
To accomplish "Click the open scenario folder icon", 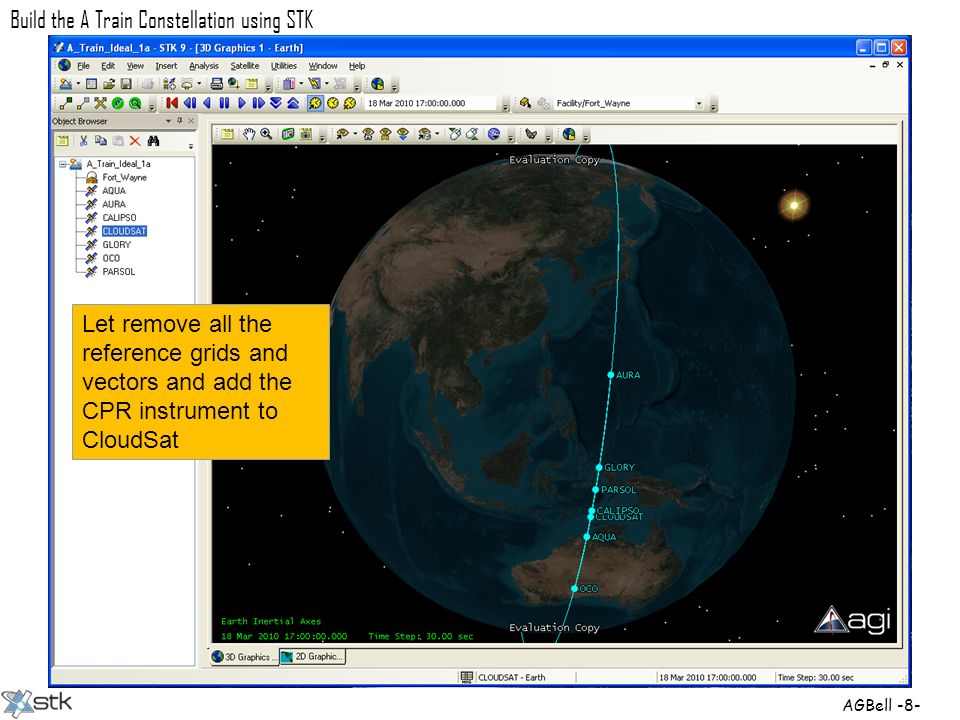I will click(x=109, y=84).
